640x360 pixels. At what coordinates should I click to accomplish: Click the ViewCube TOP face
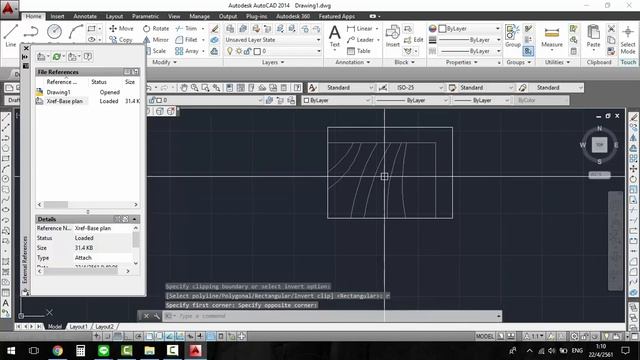click(599, 144)
